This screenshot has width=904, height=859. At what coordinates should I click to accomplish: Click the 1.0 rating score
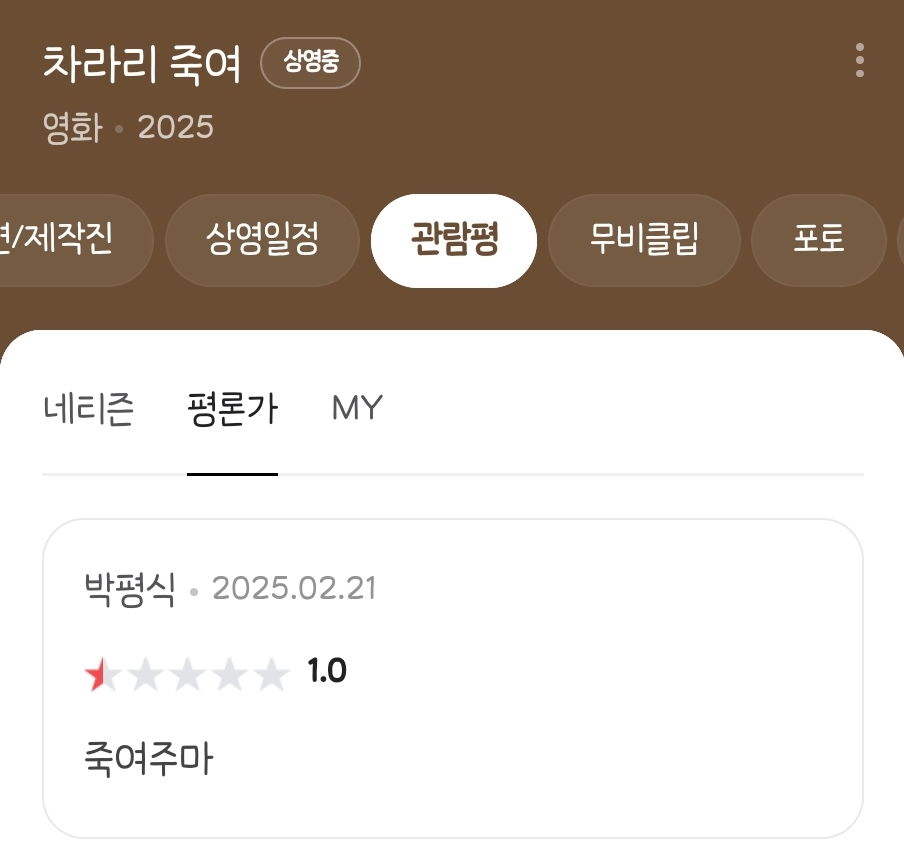point(327,671)
